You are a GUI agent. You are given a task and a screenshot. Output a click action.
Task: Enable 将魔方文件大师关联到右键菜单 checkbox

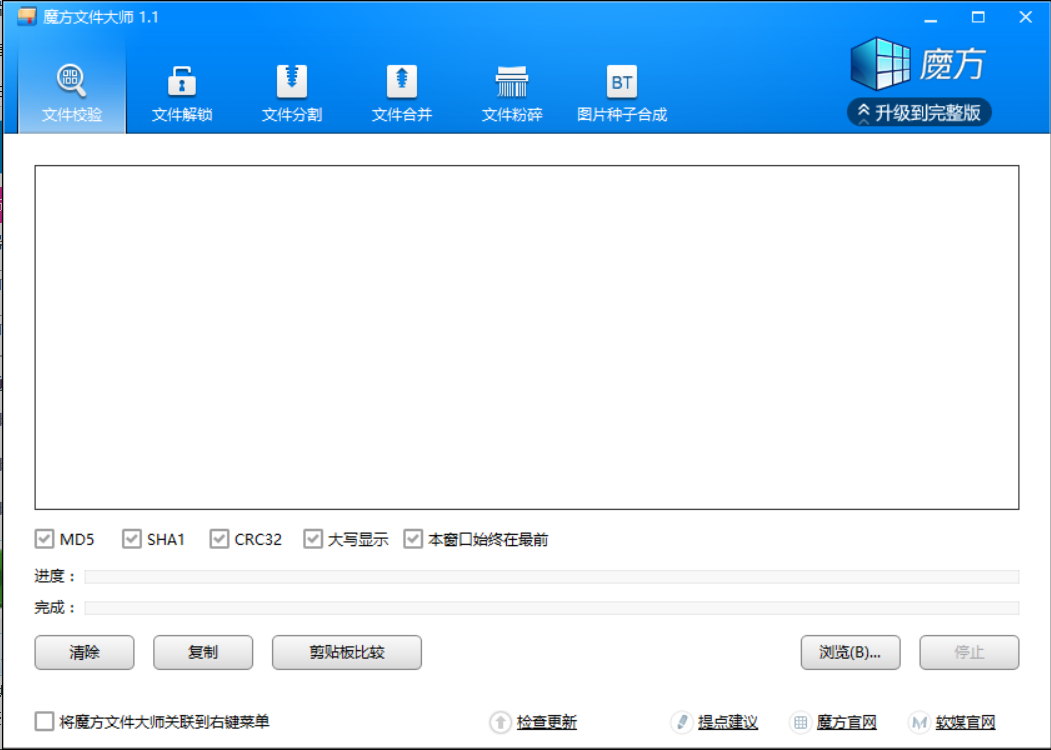pos(44,721)
